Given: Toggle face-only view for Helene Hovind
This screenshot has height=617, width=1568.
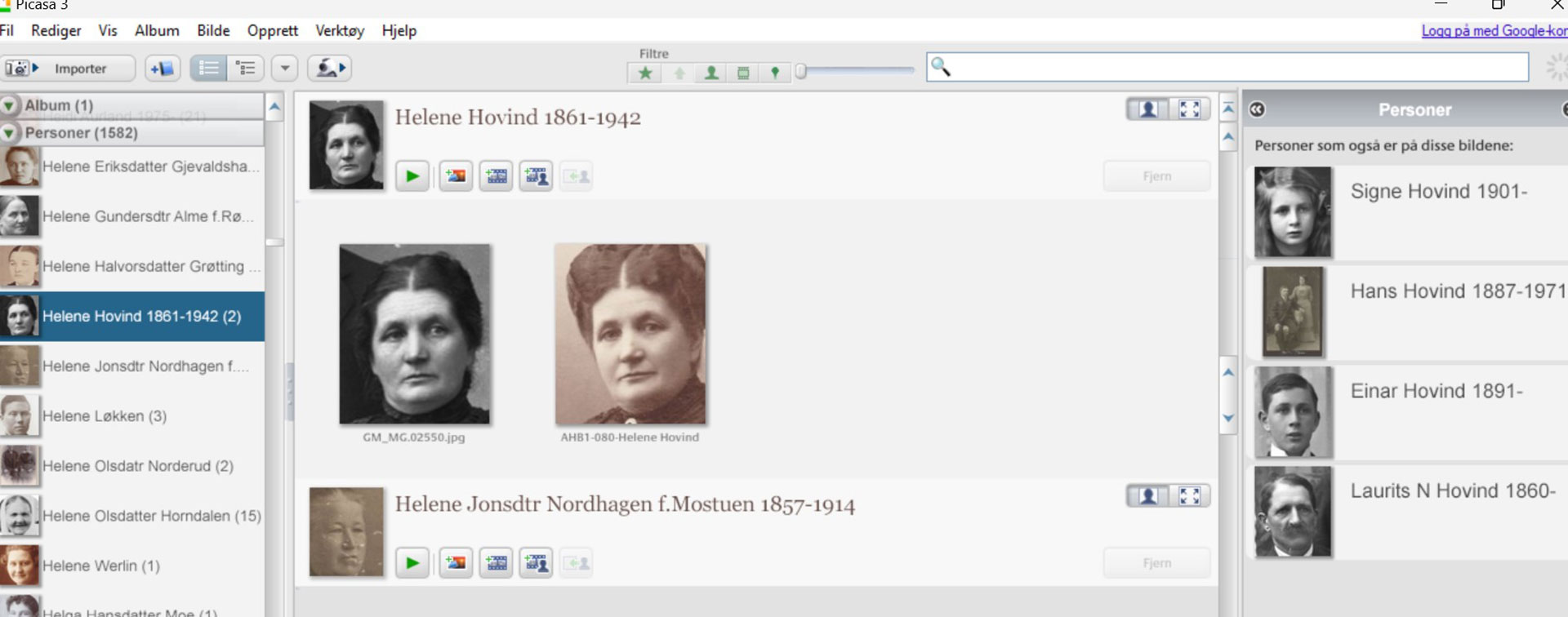Looking at the screenshot, I should [x=1147, y=109].
